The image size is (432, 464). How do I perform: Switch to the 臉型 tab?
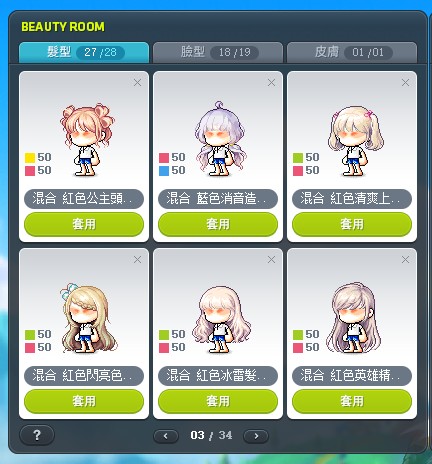(218, 52)
